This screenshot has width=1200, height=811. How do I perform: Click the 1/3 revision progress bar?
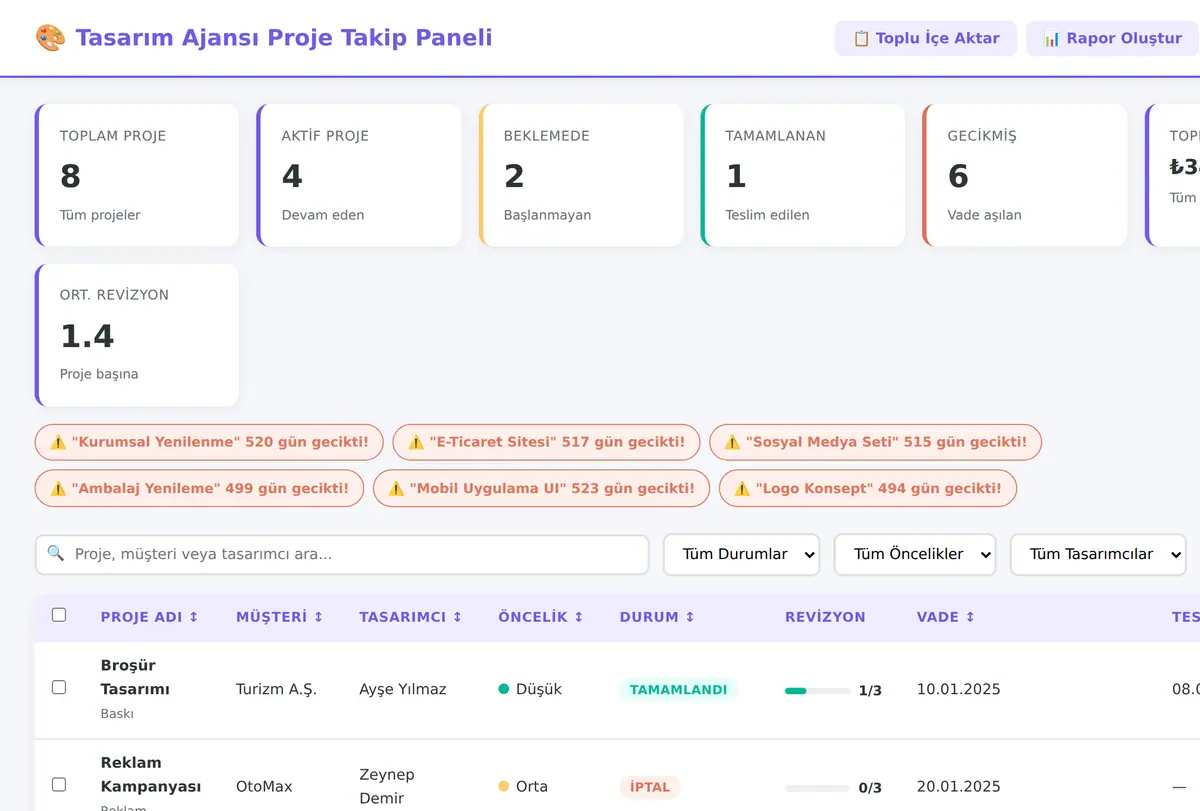click(x=817, y=690)
